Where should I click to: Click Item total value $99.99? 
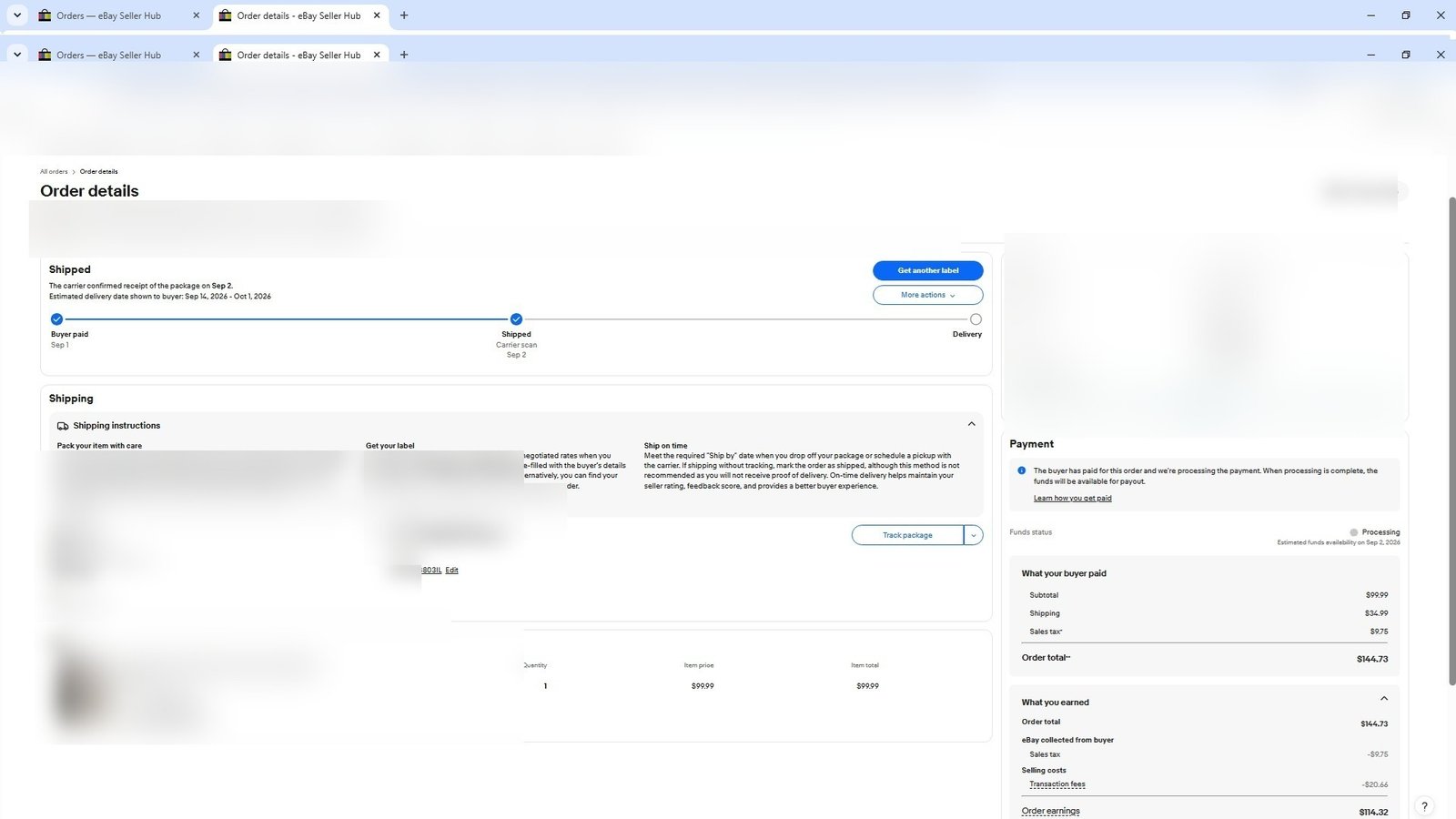click(867, 686)
